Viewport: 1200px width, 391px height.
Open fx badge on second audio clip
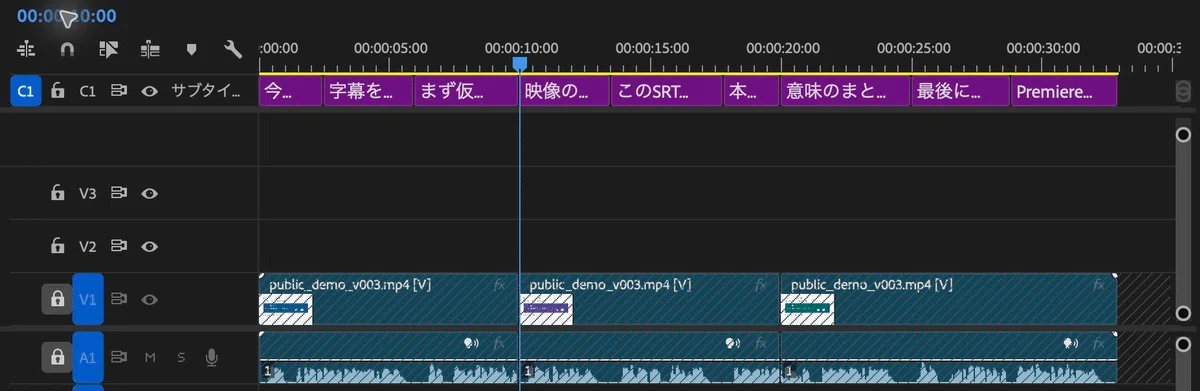pyautogui.click(x=761, y=343)
